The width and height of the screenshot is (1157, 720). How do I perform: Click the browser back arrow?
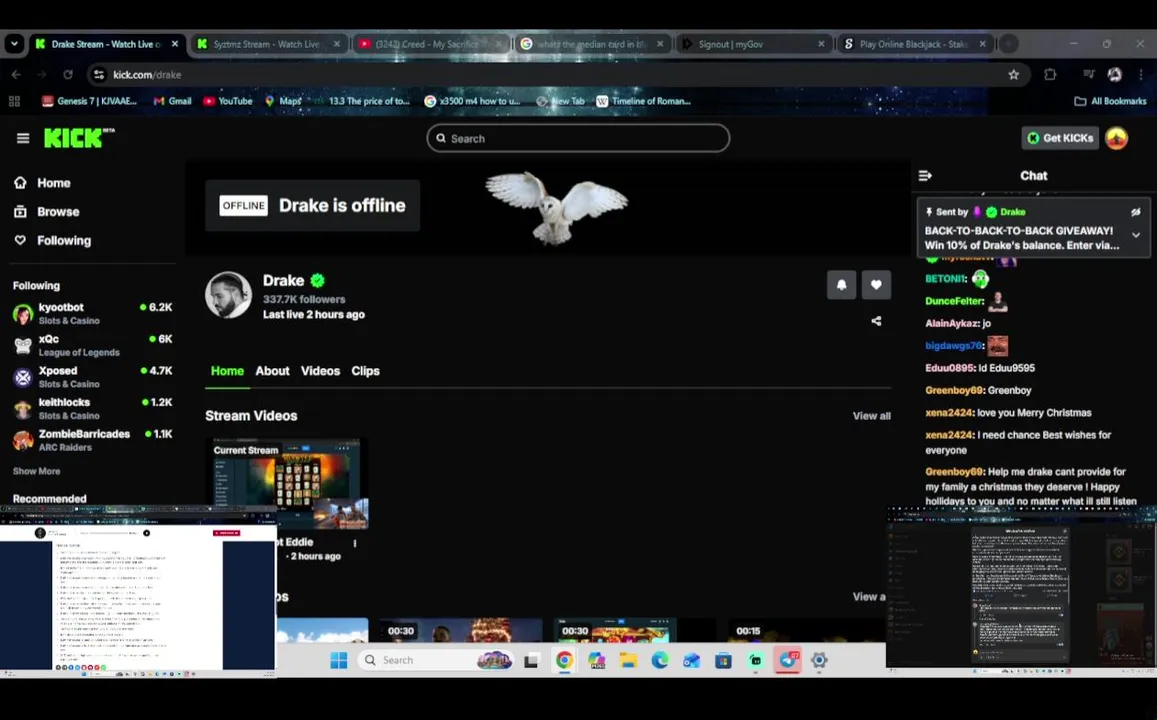tap(16, 75)
